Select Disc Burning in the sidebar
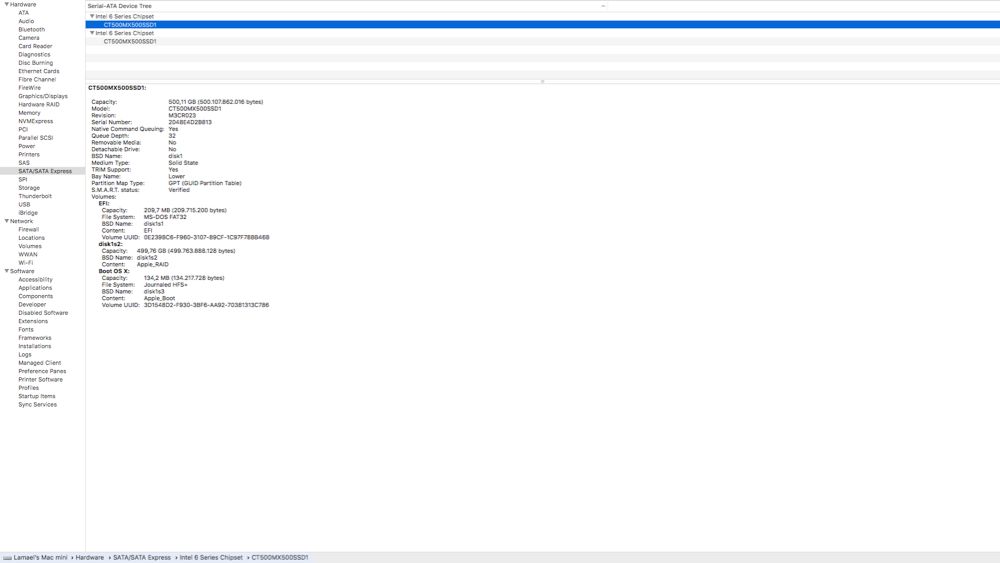 (x=36, y=62)
